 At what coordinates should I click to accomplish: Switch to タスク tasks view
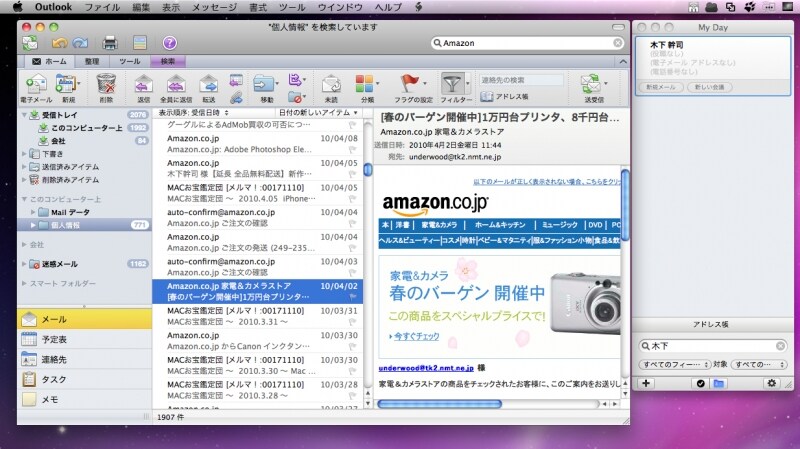[85, 379]
